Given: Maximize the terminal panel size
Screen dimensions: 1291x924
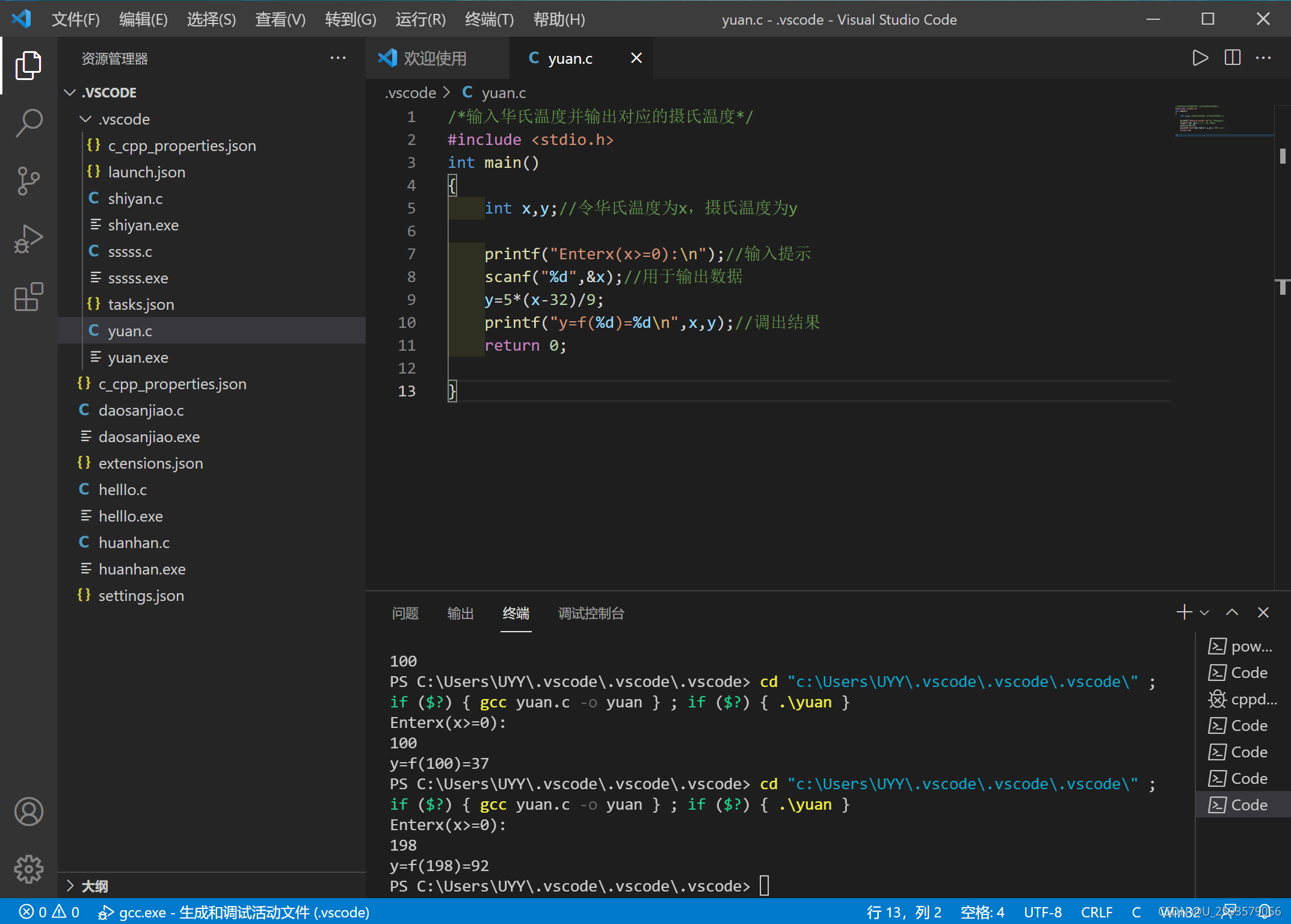Looking at the screenshot, I should pos(1232,612).
